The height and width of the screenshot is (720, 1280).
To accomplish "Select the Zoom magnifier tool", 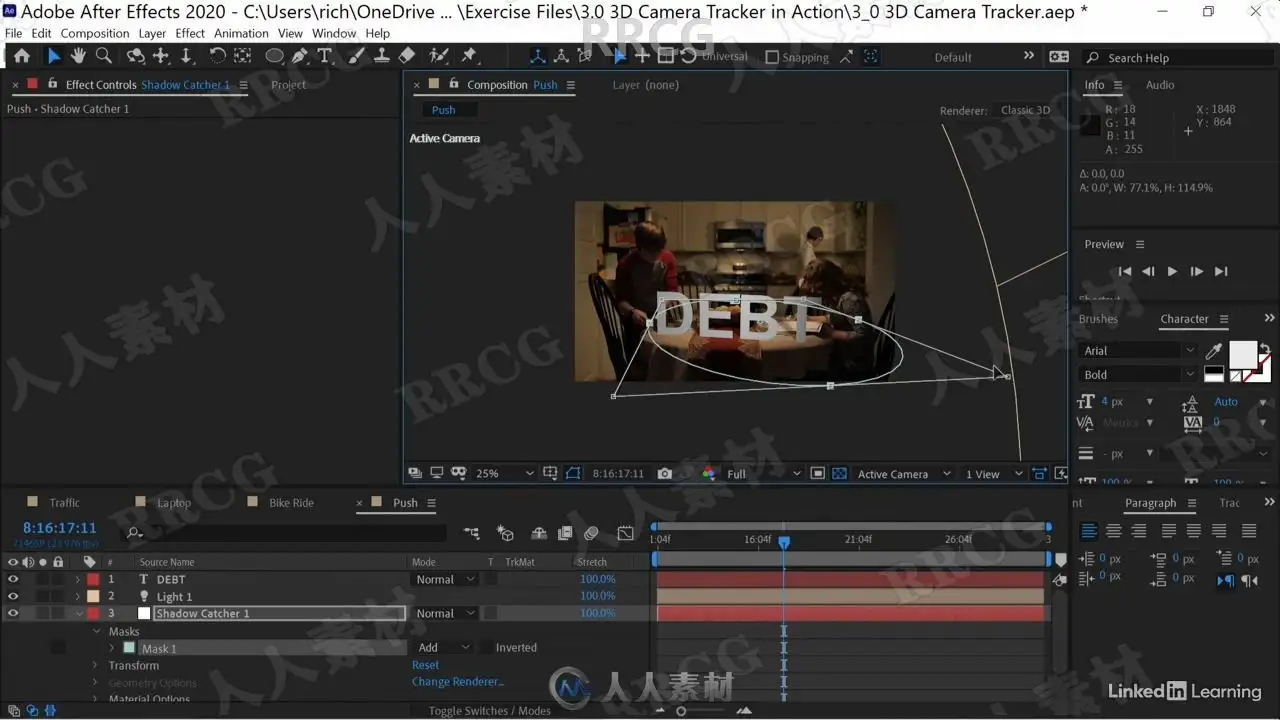I will [x=103, y=57].
